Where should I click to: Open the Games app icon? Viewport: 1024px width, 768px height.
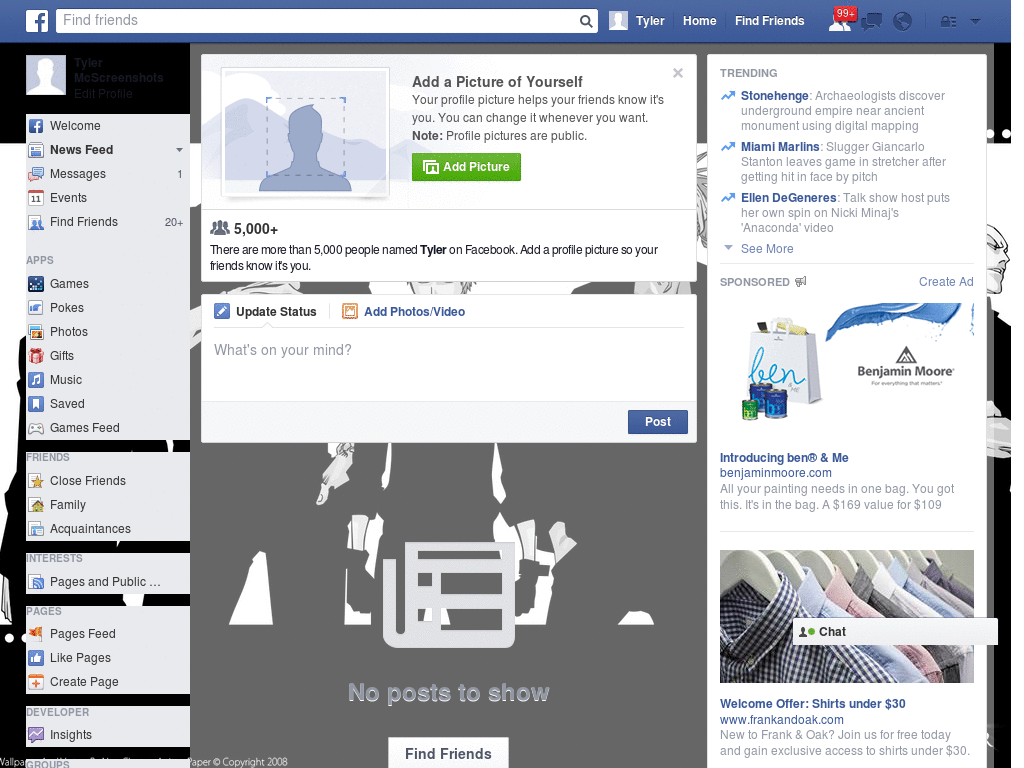(x=36, y=284)
